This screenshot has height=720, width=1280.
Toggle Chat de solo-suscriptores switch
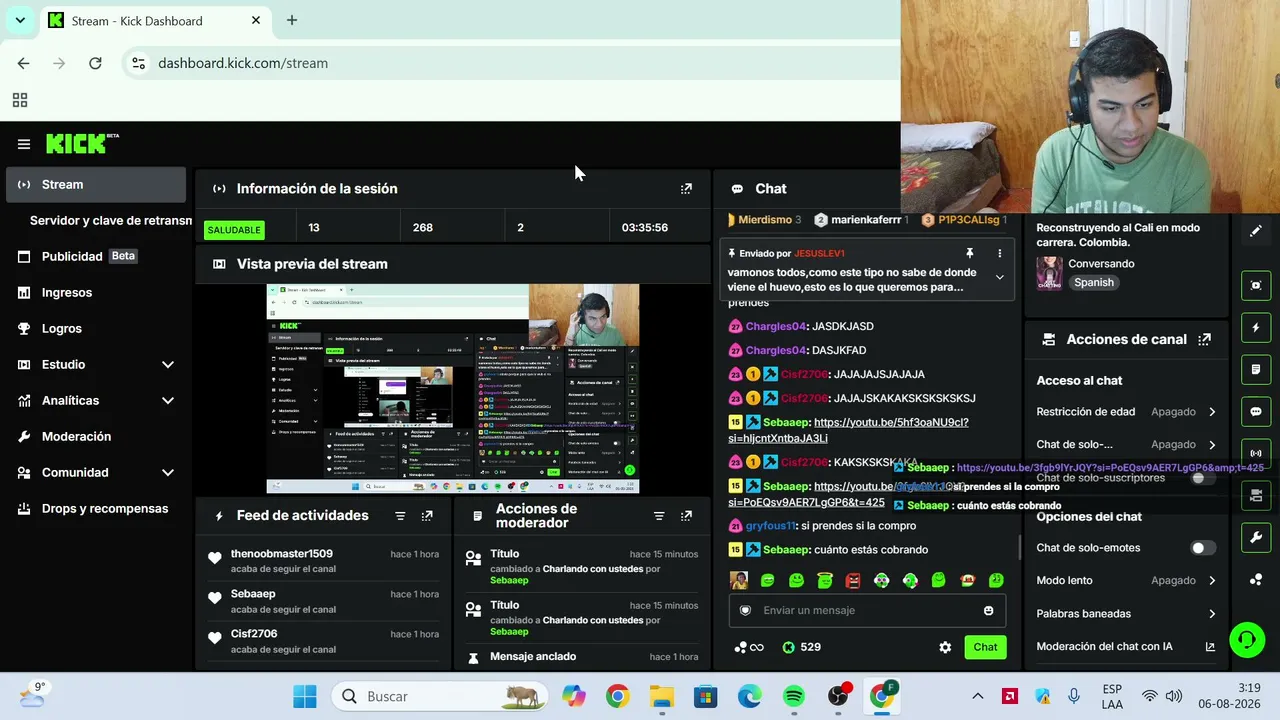pyautogui.click(x=1203, y=478)
